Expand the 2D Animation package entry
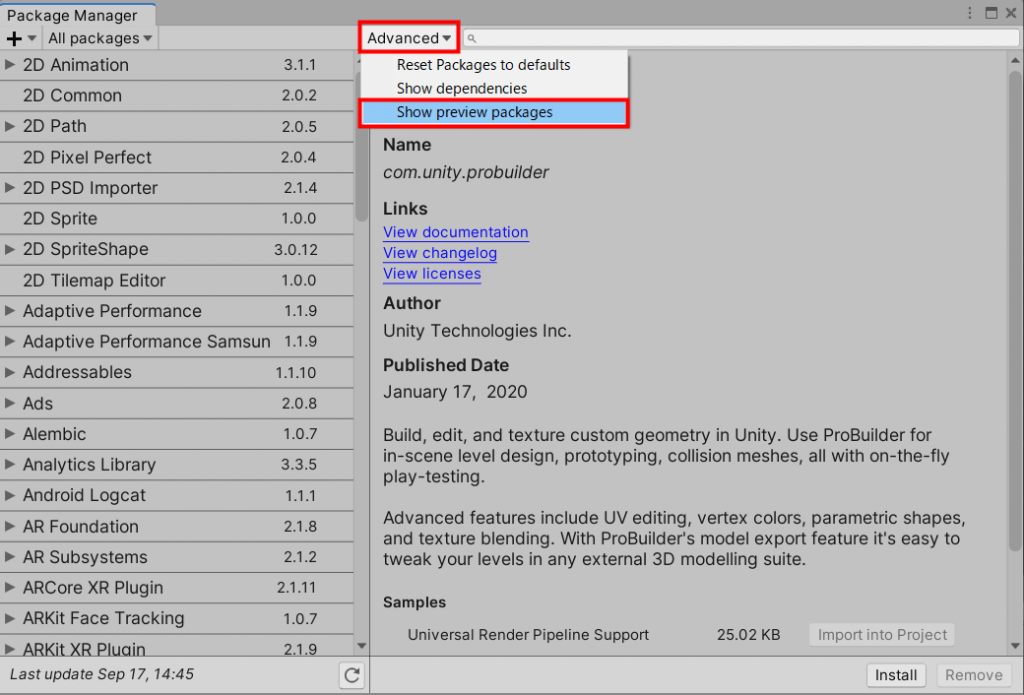The image size is (1024, 695). (9, 65)
